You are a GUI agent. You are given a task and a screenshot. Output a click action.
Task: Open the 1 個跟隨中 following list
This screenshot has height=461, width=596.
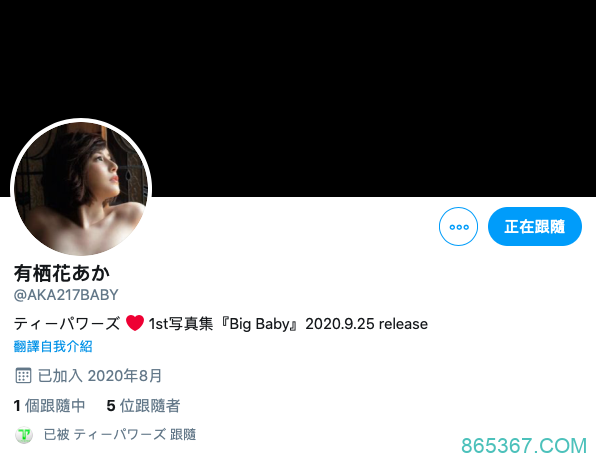49,406
